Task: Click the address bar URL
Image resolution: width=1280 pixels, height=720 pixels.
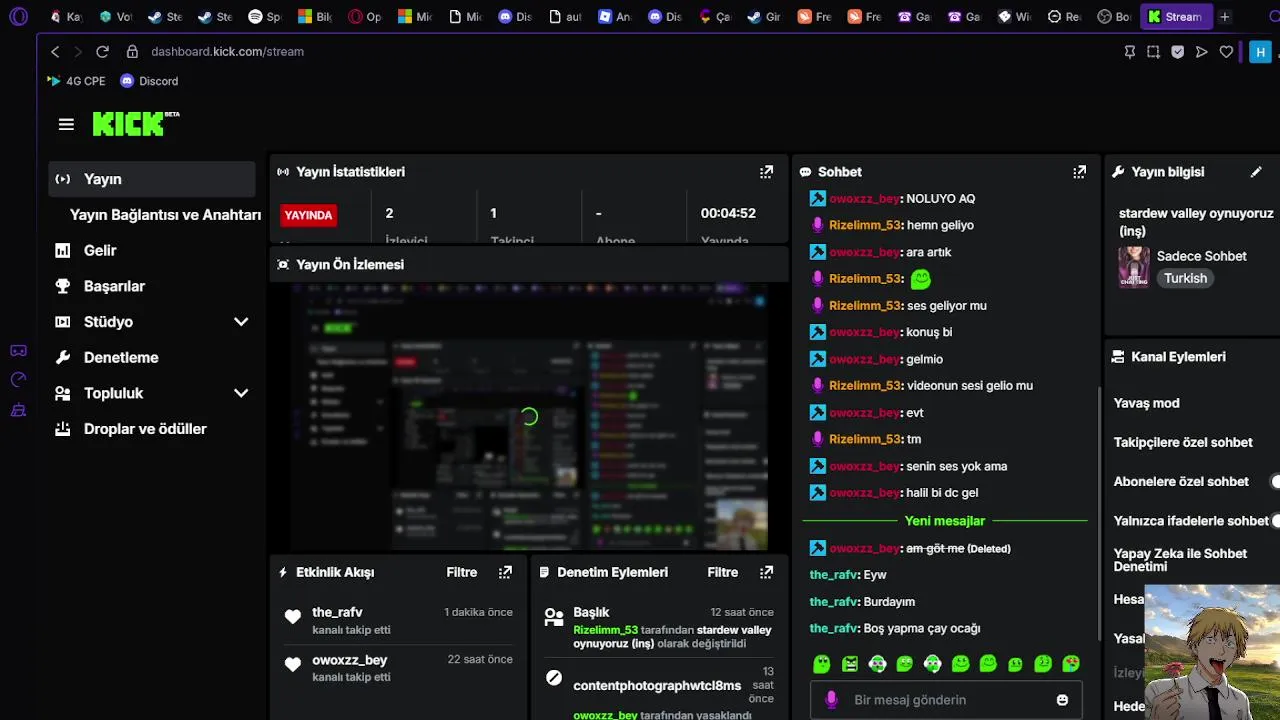Action: [x=227, y=52]
